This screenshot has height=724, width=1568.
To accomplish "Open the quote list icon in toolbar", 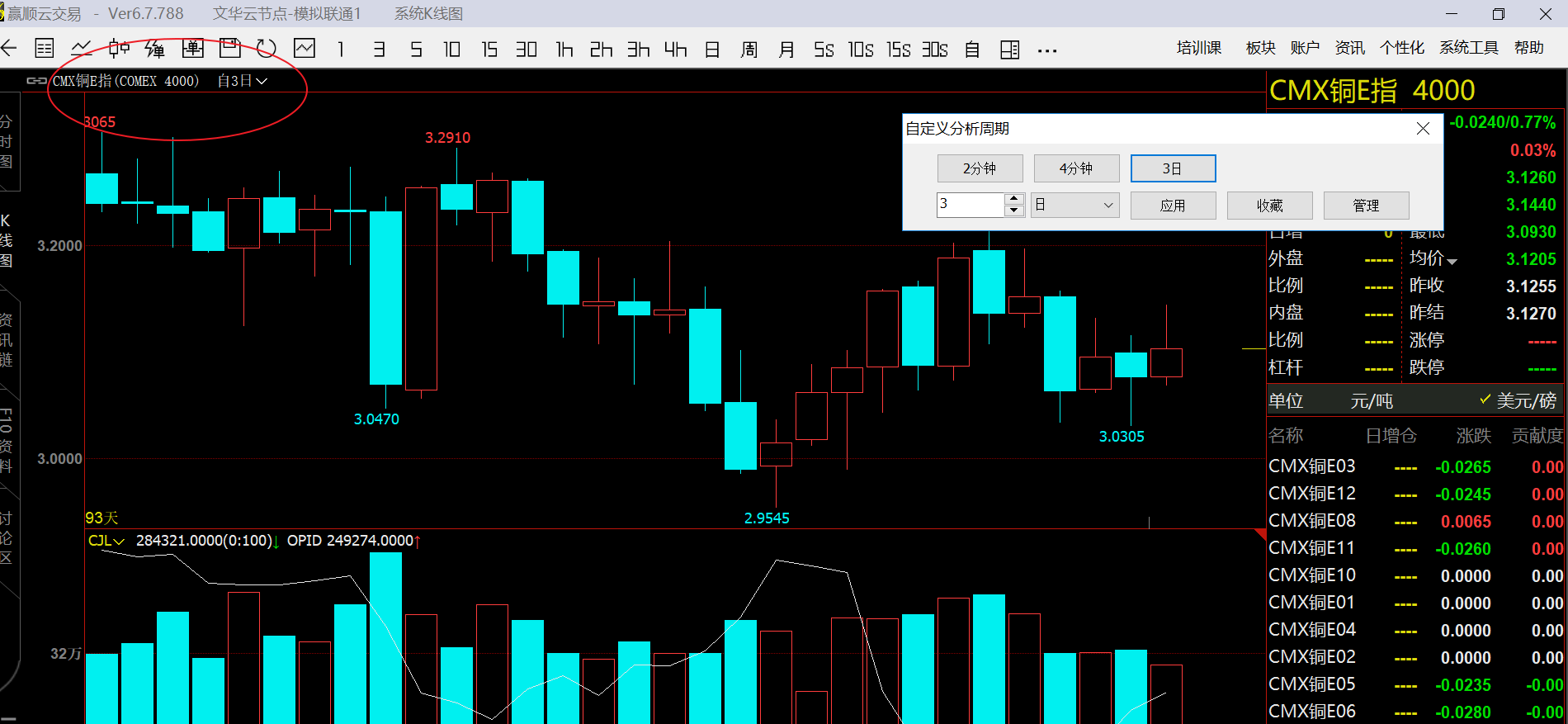I will (45, 49).
